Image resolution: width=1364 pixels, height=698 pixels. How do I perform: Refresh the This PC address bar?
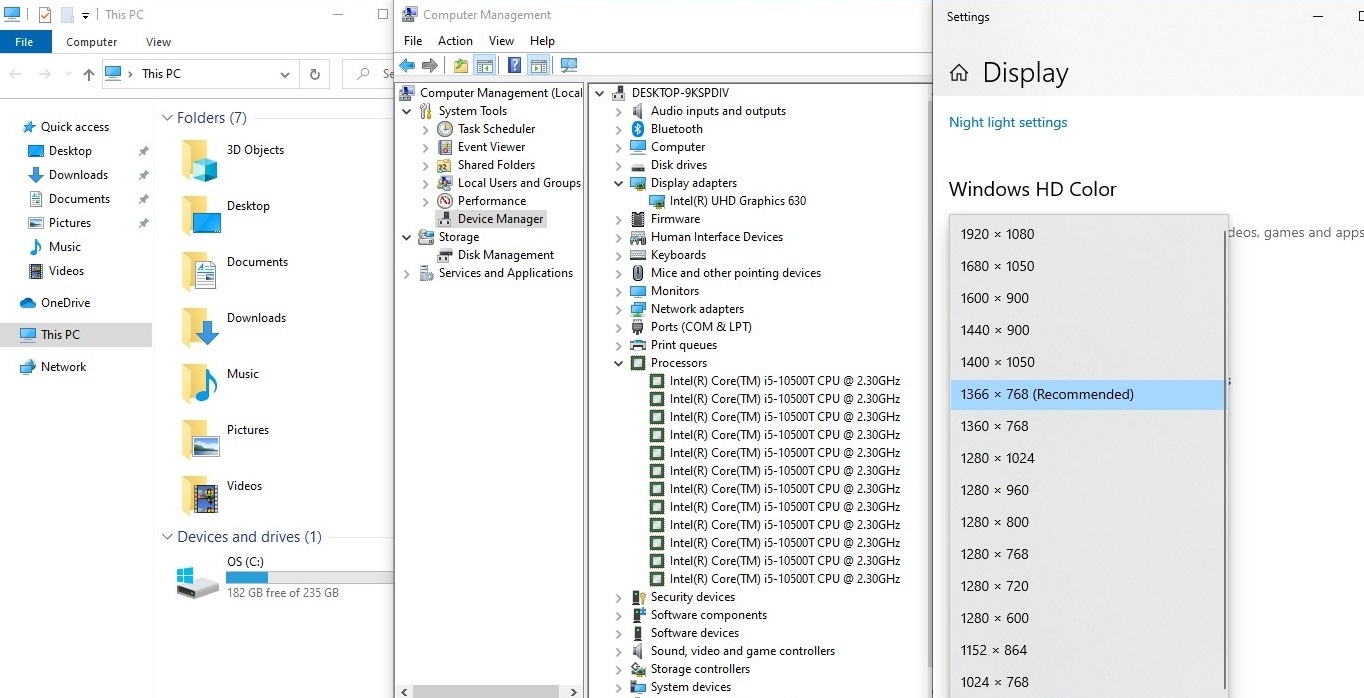coord(315,74)
